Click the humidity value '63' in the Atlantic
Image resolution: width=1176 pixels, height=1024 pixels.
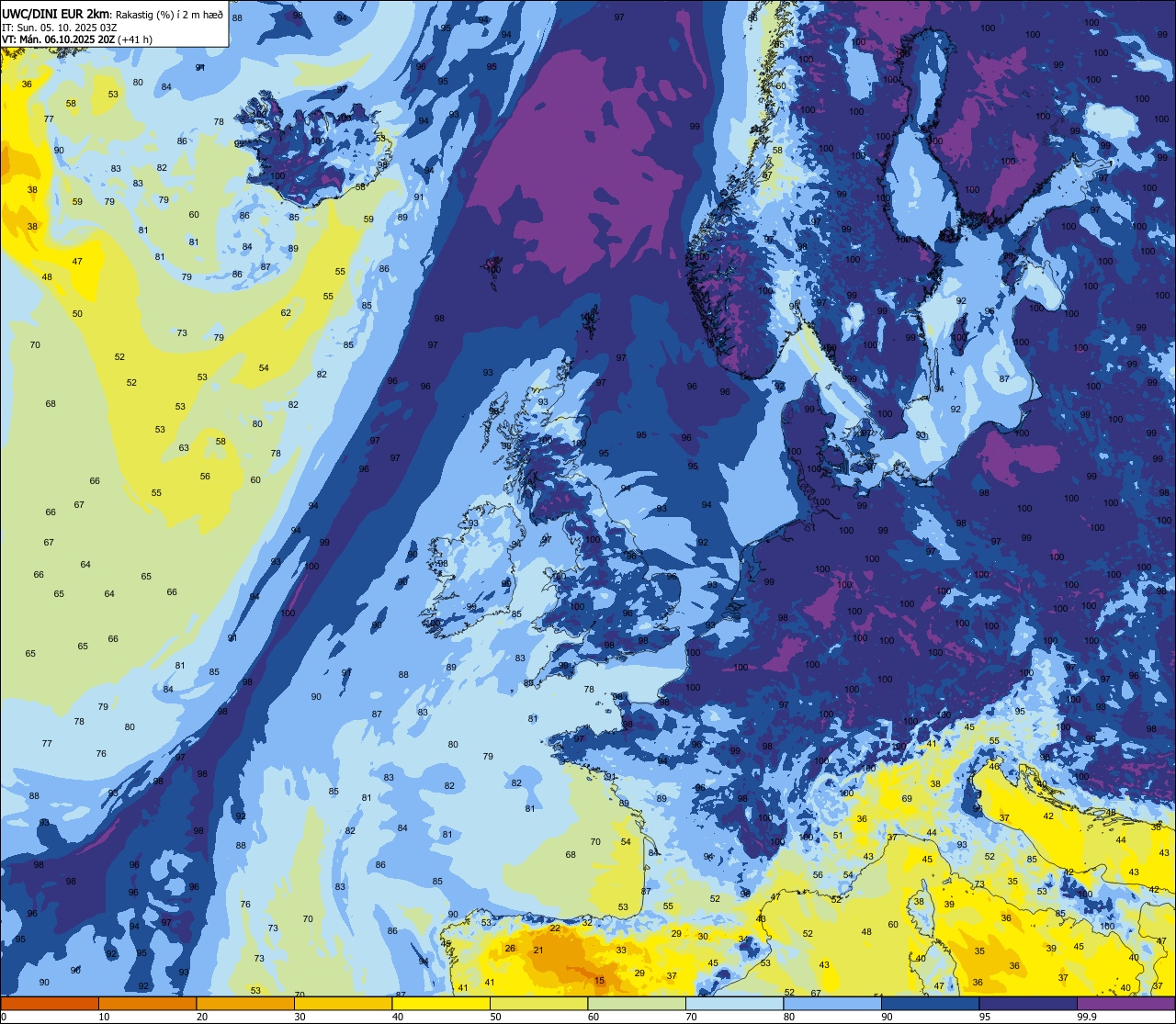184,448
